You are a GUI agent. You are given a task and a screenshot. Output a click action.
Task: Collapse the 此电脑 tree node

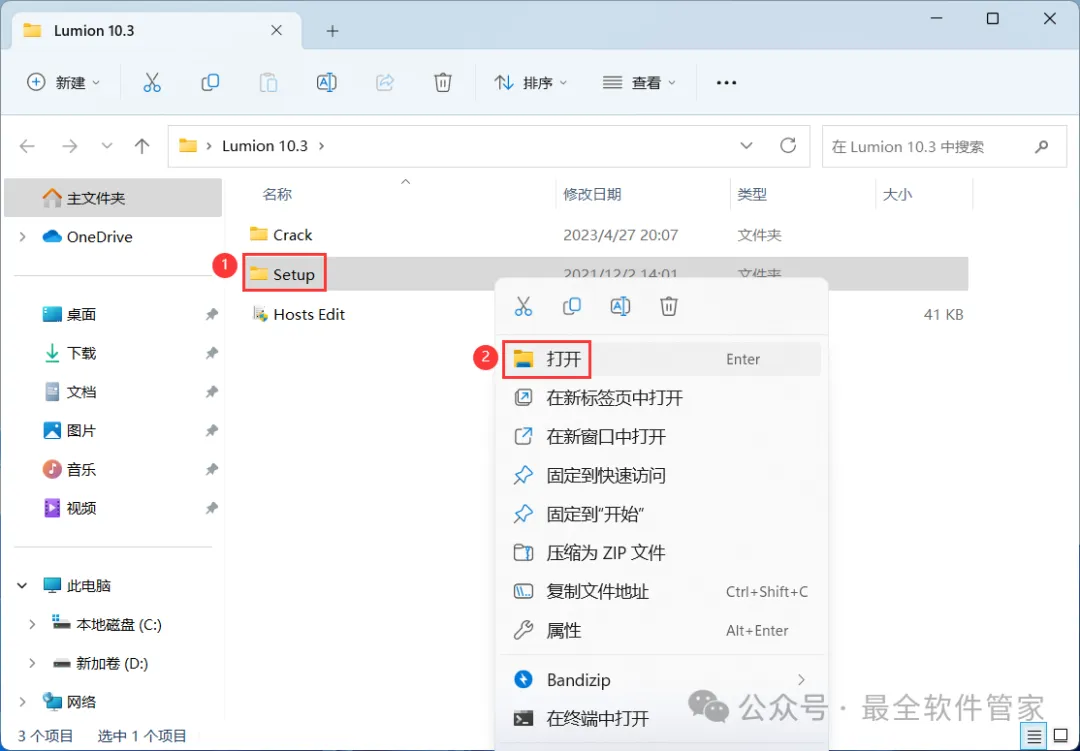[22, 586]
